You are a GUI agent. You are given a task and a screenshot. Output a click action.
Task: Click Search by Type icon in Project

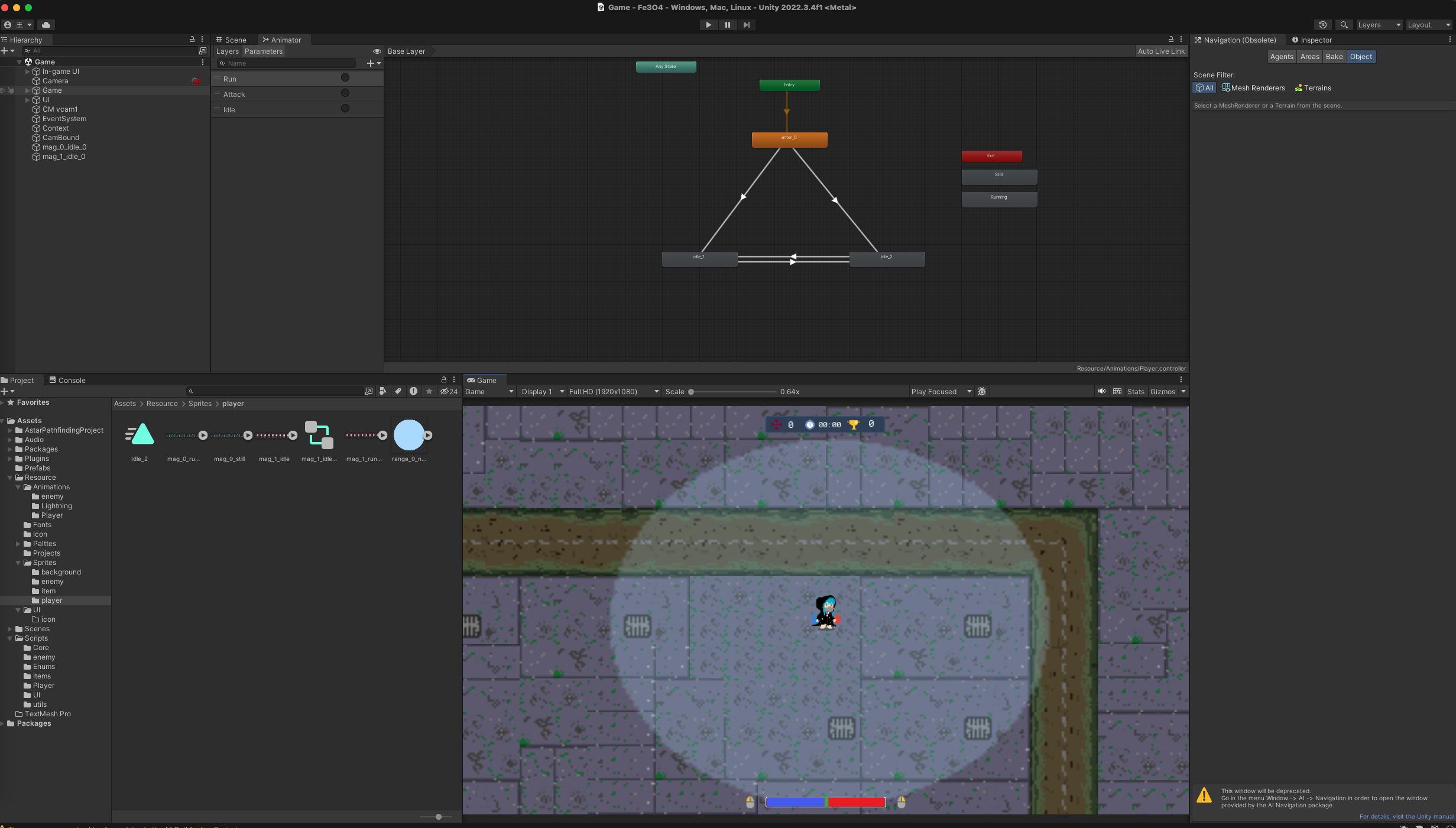(x=382, y=391)
